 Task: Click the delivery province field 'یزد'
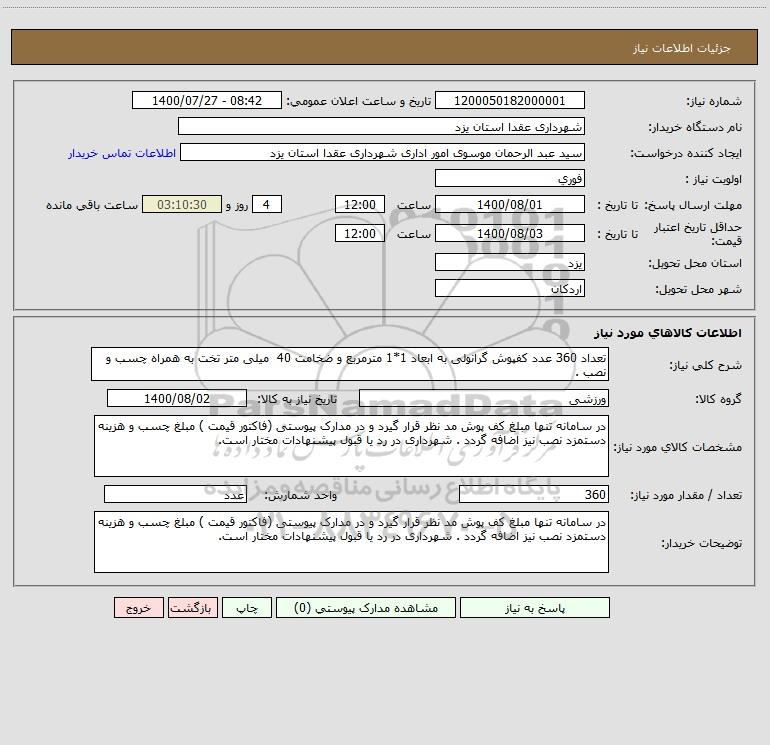tap(510, 262)
